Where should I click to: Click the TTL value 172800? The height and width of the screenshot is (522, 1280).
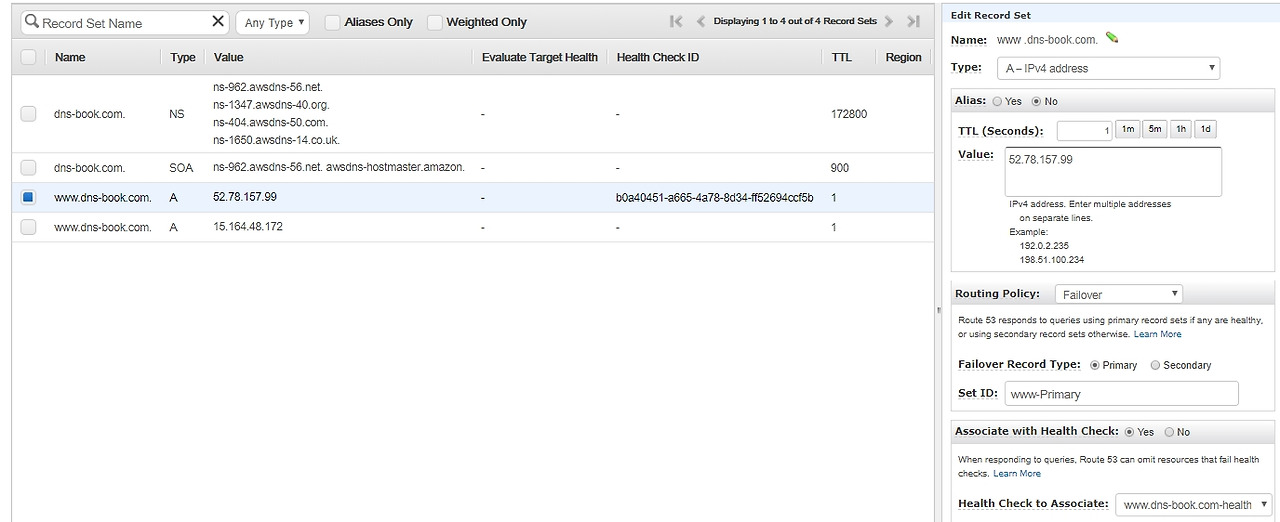(849, 114)
